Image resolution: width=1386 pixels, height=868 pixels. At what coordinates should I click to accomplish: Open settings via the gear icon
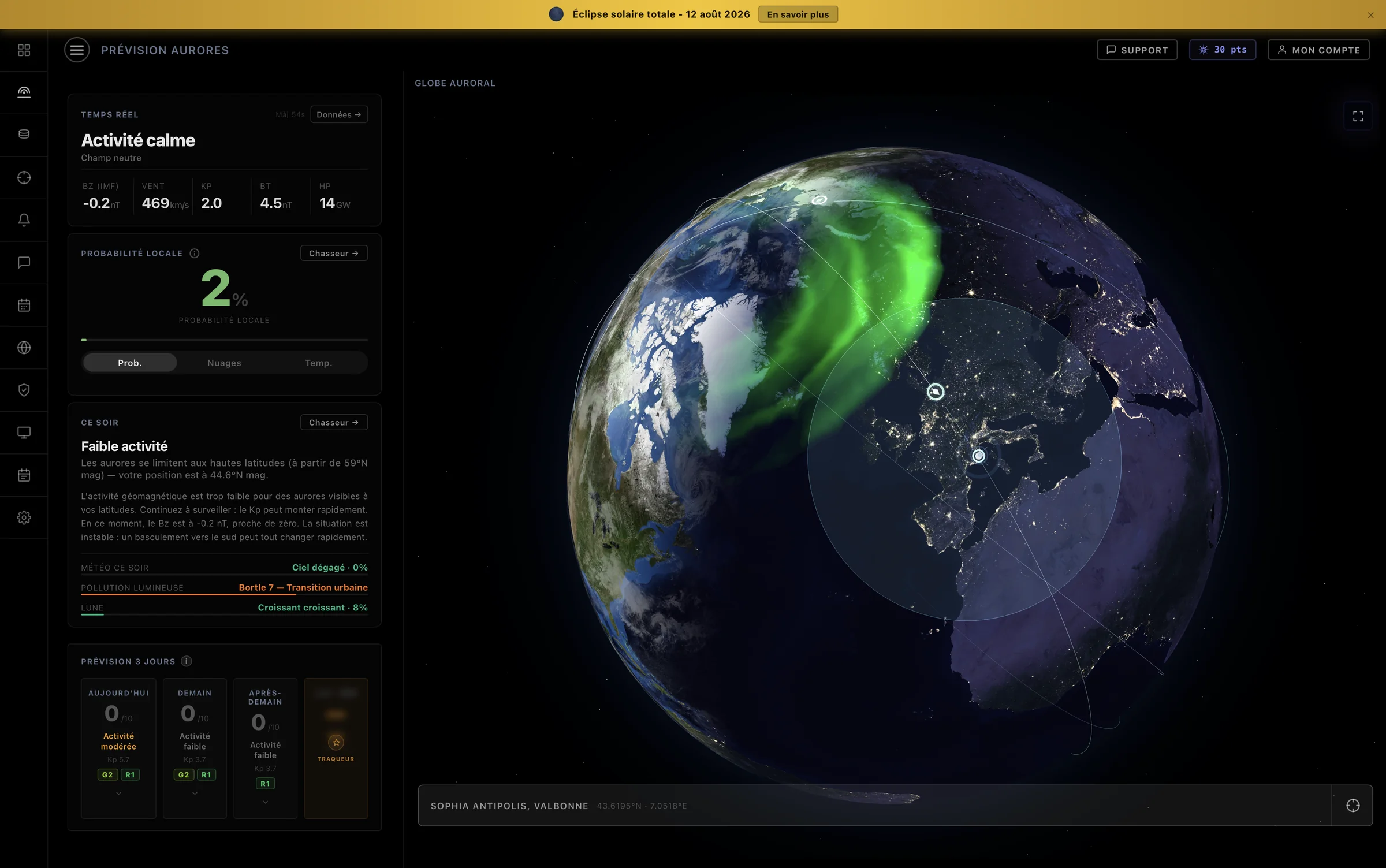(x=24, y=517)
